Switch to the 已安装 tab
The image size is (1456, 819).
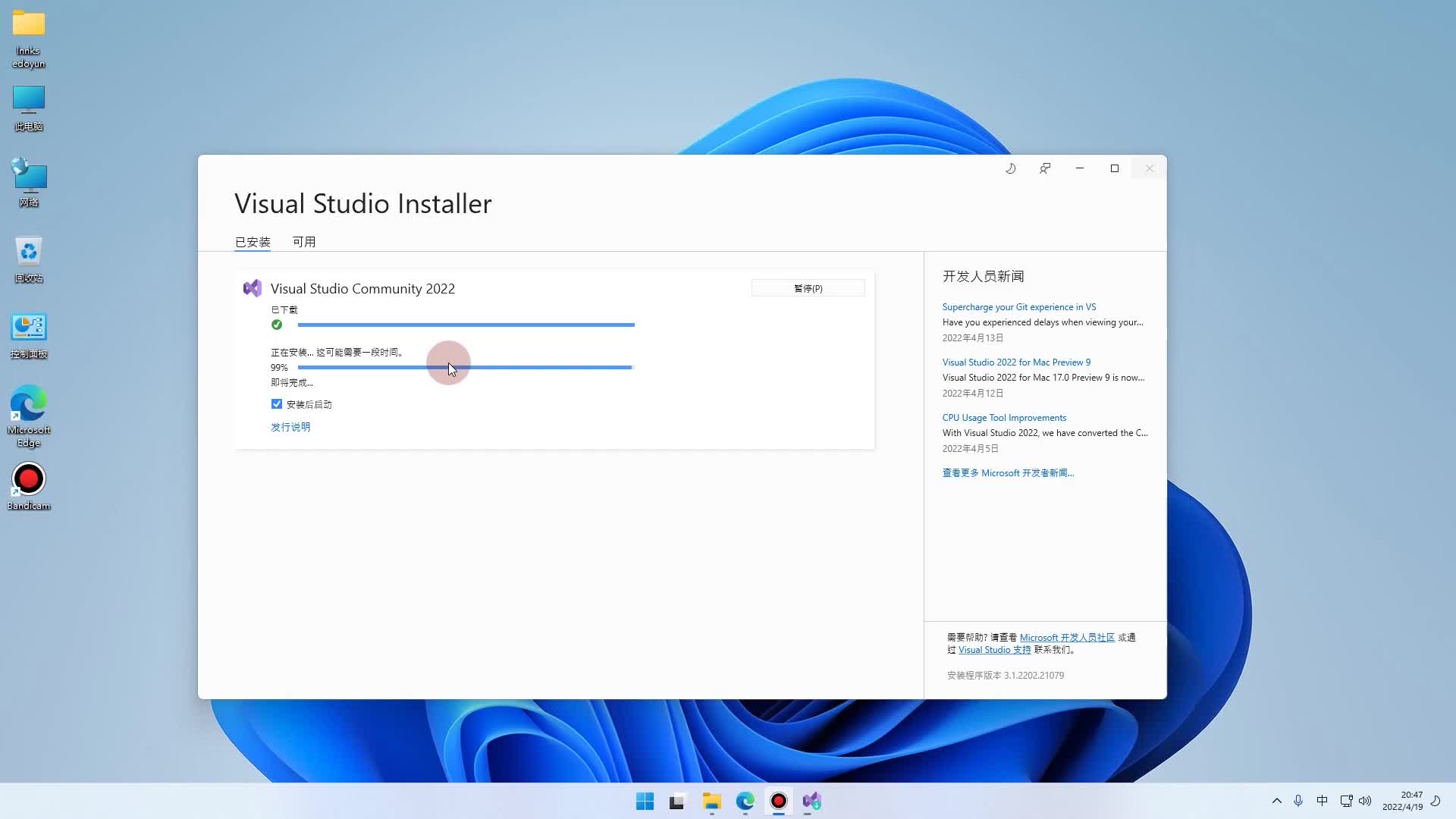click(253, 242)
